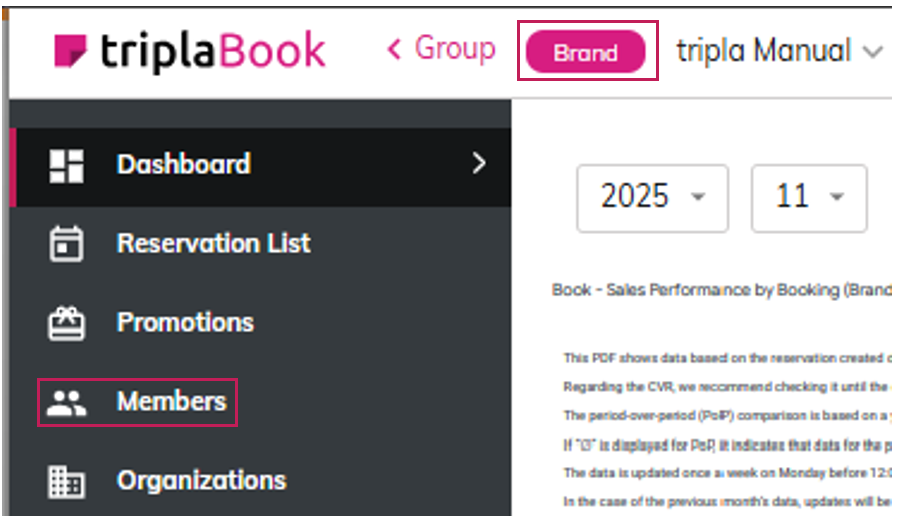Go to Reservation List menu item
Image resolution: width=898 pixels, height=516 pixels.
(x=213, y=243)
